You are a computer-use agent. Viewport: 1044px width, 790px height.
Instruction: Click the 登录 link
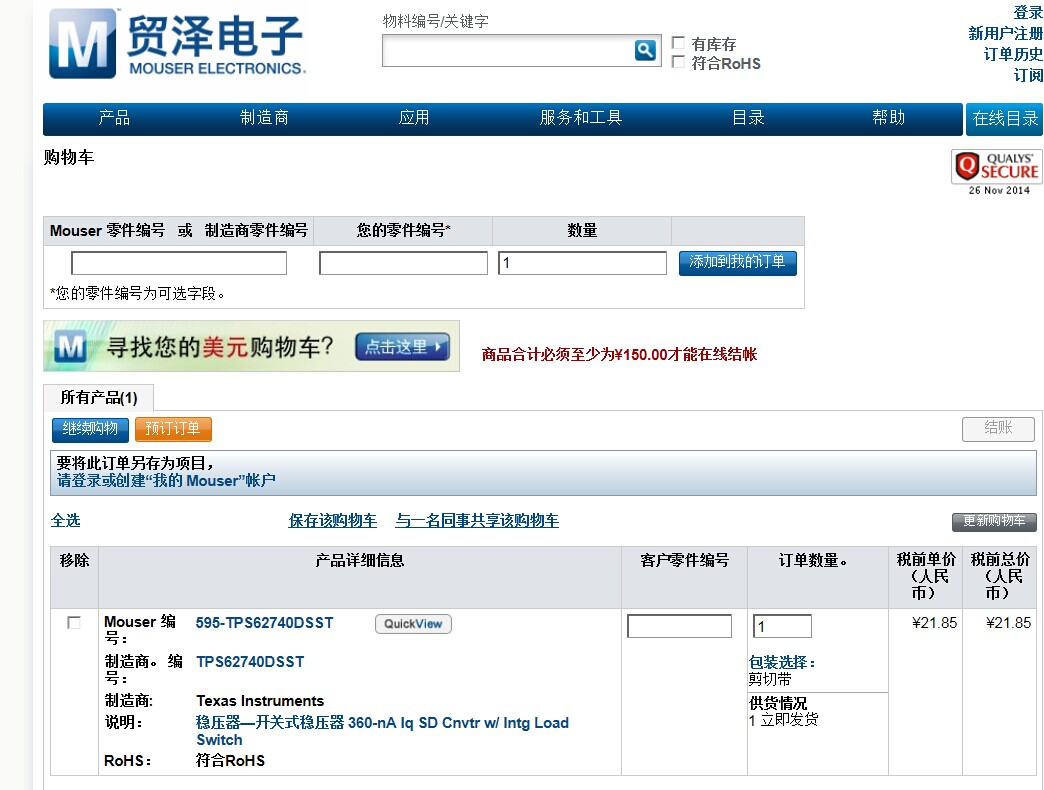point(1028,12)
